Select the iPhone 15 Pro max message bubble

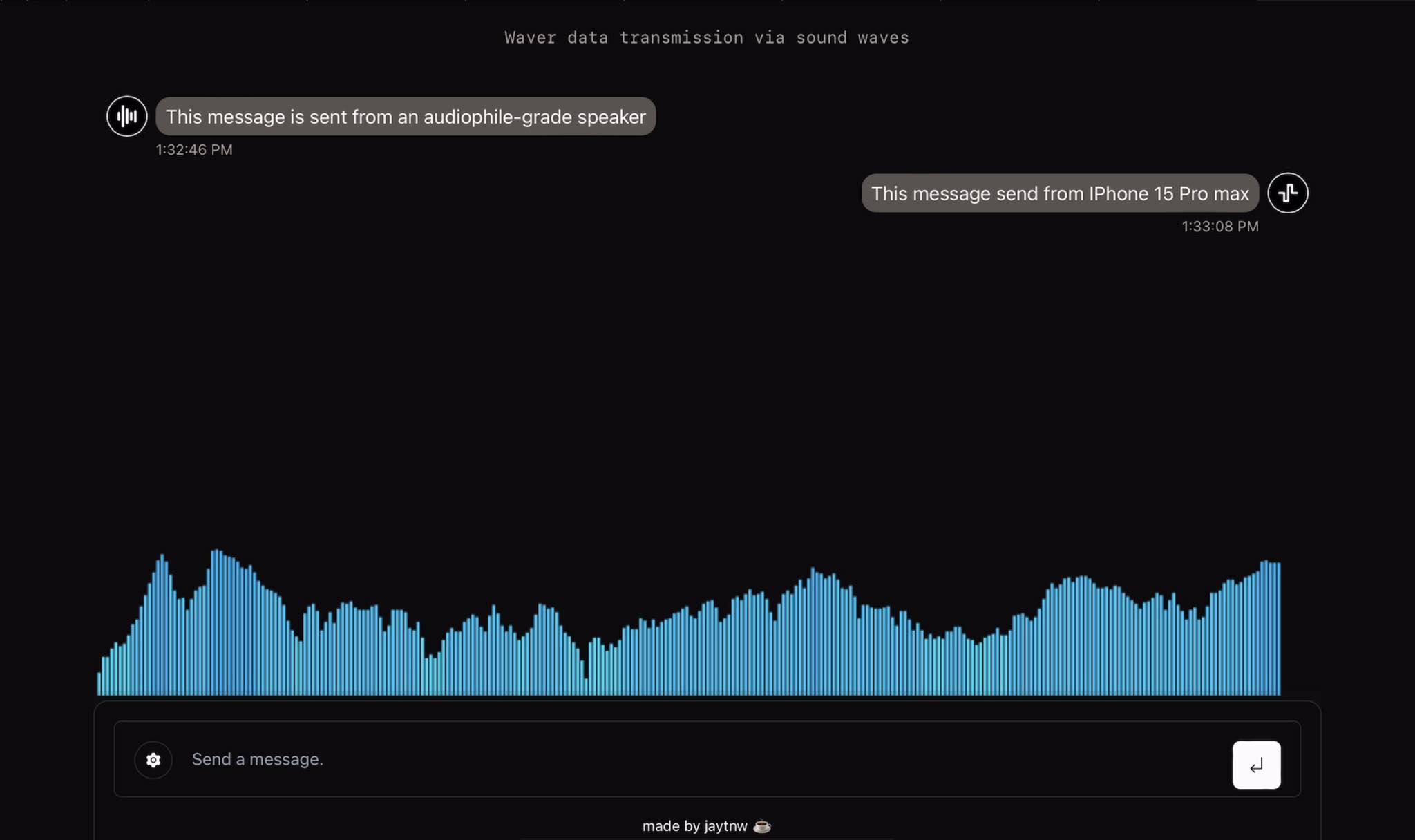click(x=1059, y=193)
